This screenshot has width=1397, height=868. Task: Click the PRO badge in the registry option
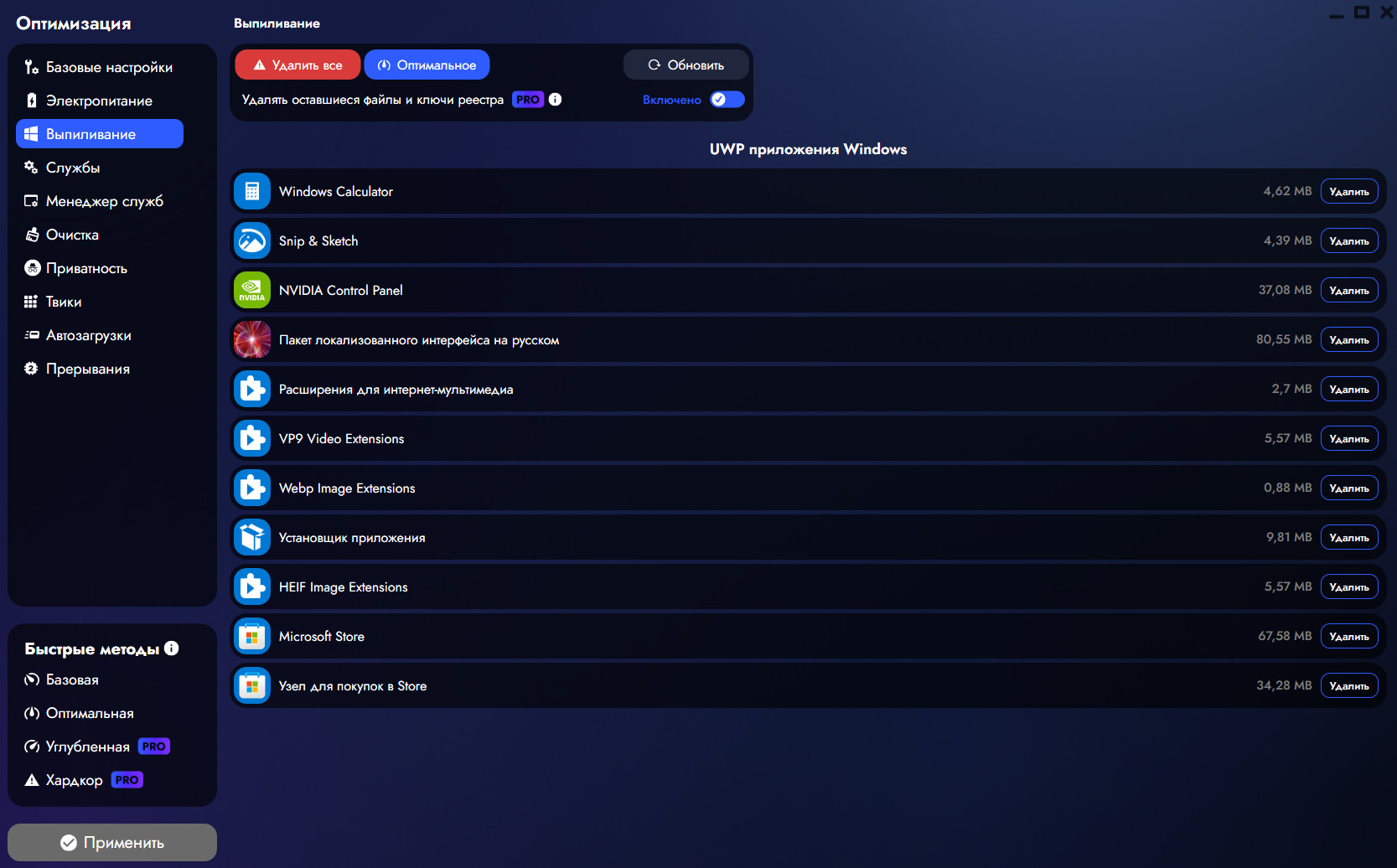tap(528, 99)
